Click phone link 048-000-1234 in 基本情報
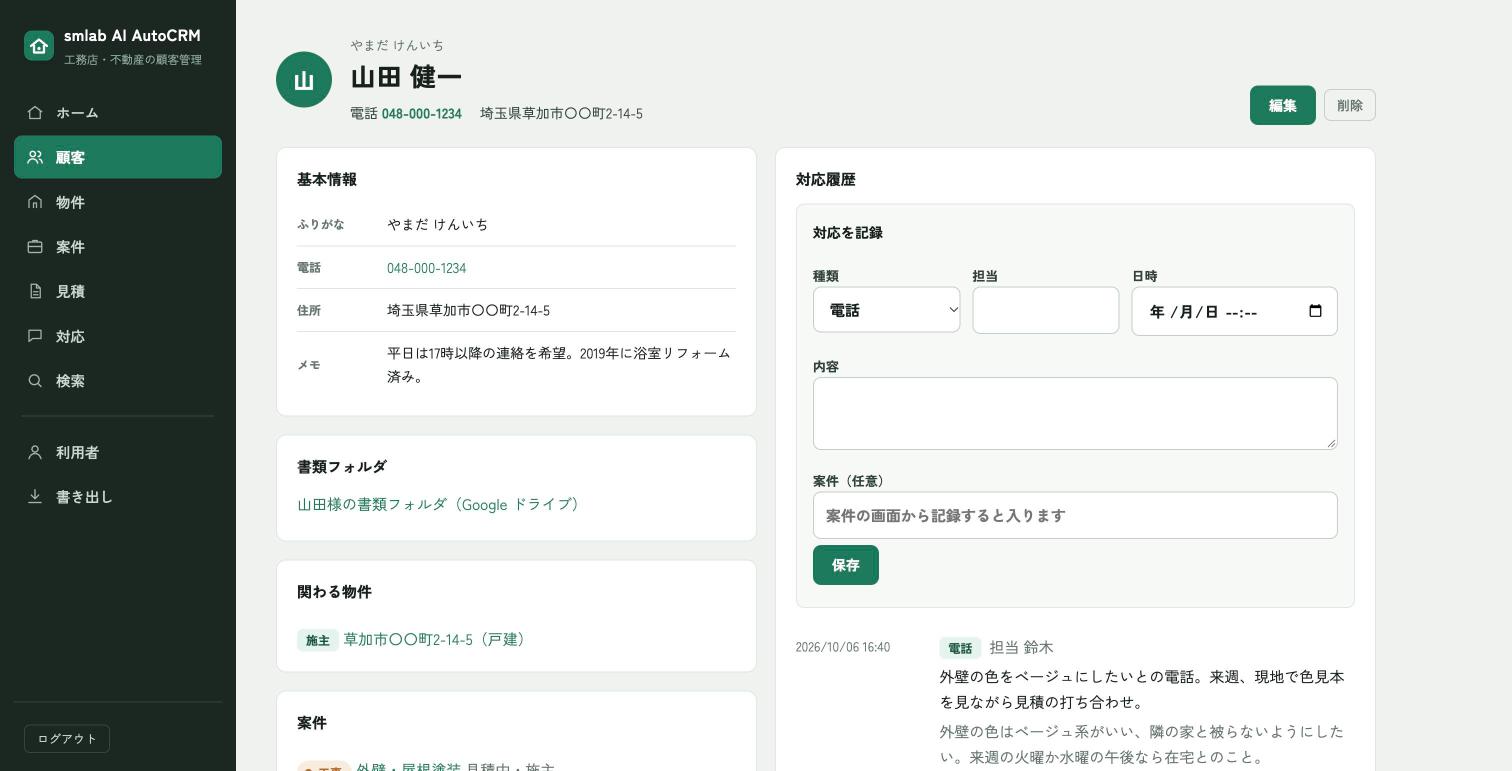The height and width of the screenshot is (771, 1512). (x=426, y=268)
